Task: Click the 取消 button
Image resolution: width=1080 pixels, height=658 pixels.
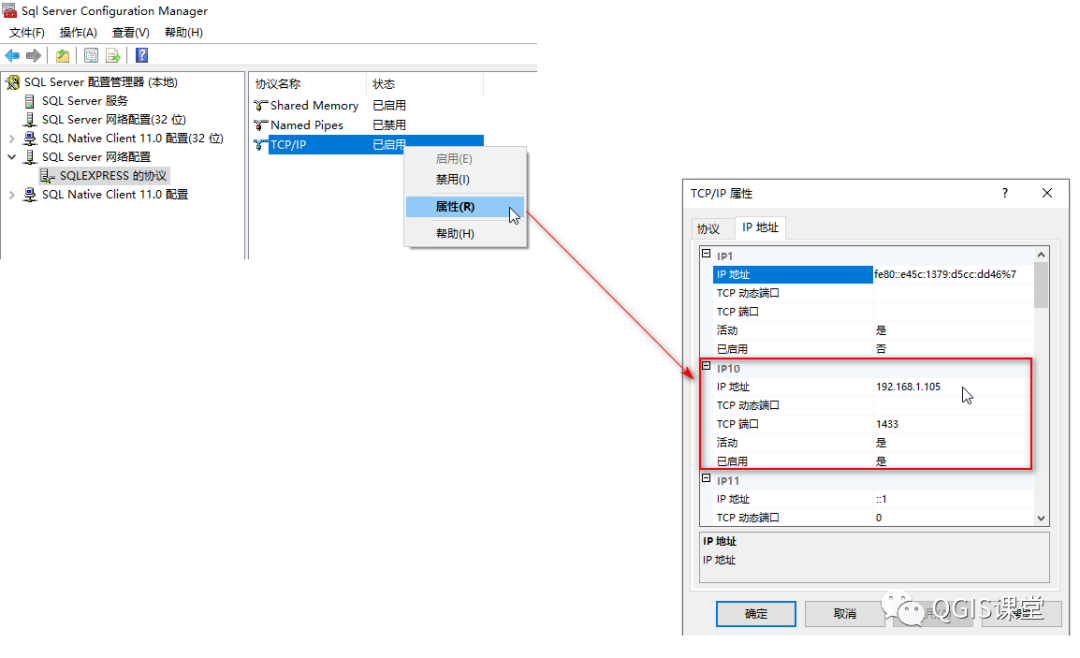Action: (x=844, y=614)
